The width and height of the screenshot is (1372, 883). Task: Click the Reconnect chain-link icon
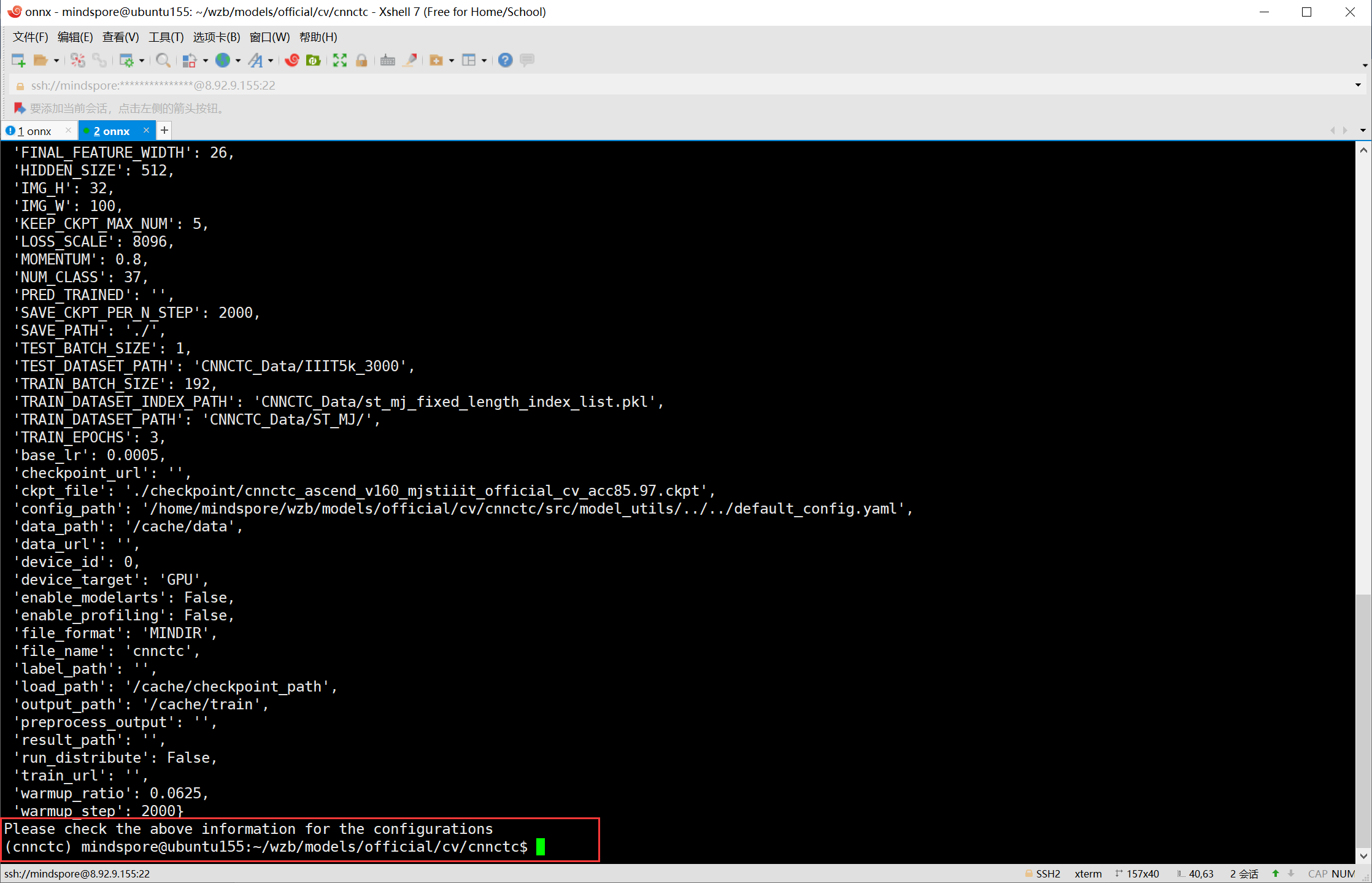pos(99,60)
